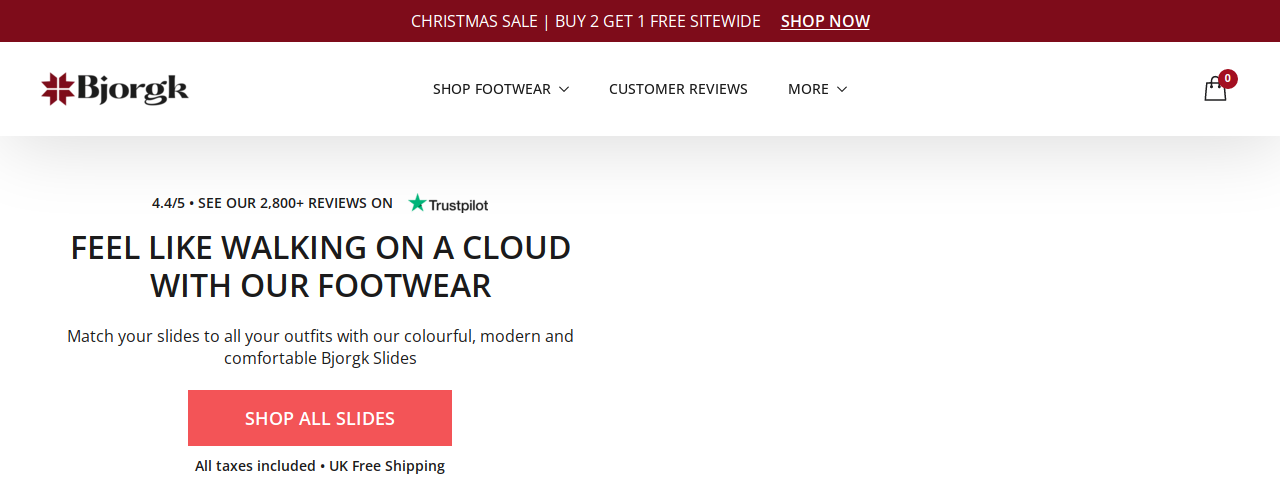Screen dimensions: 1280x480
Task: Click the Match your slides description paragraph
Action: coord(320,347)
